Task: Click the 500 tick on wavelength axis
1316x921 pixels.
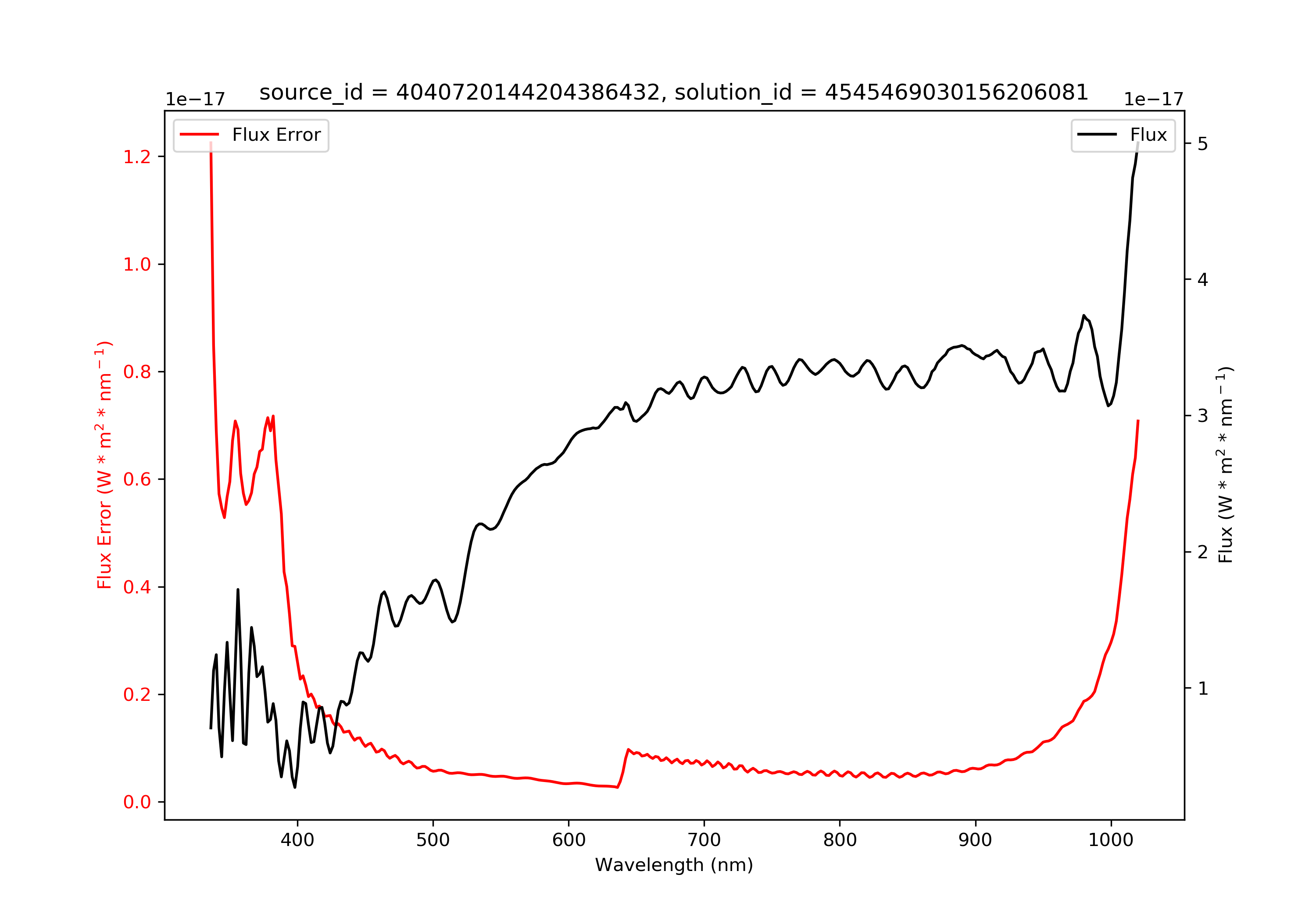Action: [x=433, y=840]
